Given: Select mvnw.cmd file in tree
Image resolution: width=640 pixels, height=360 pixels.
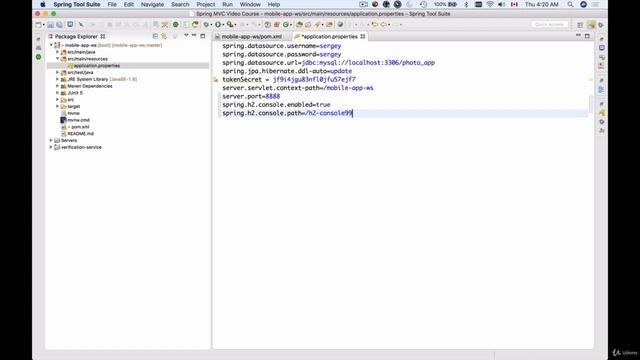Looking at the screenshot, I should pos(78,120).
